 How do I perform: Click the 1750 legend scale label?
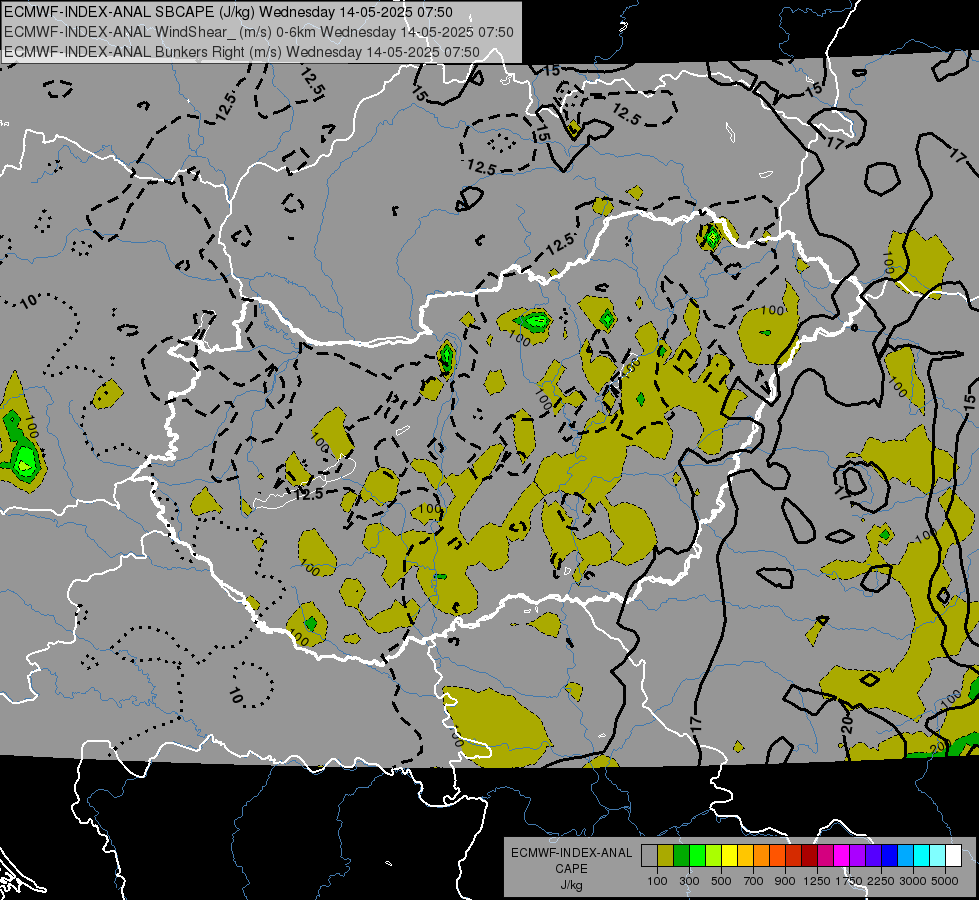849,881
